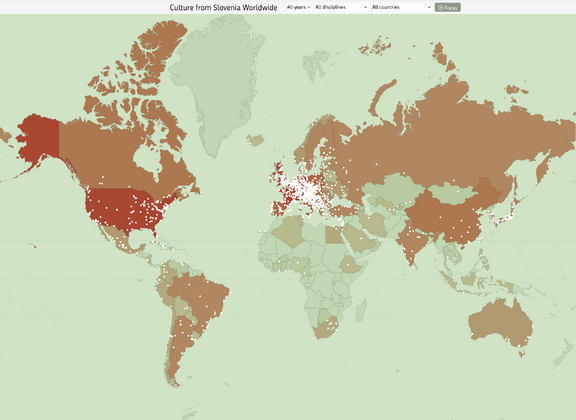Select Alaska on the map
Viewport: 576px width, 420px height.
coord(39,138)
